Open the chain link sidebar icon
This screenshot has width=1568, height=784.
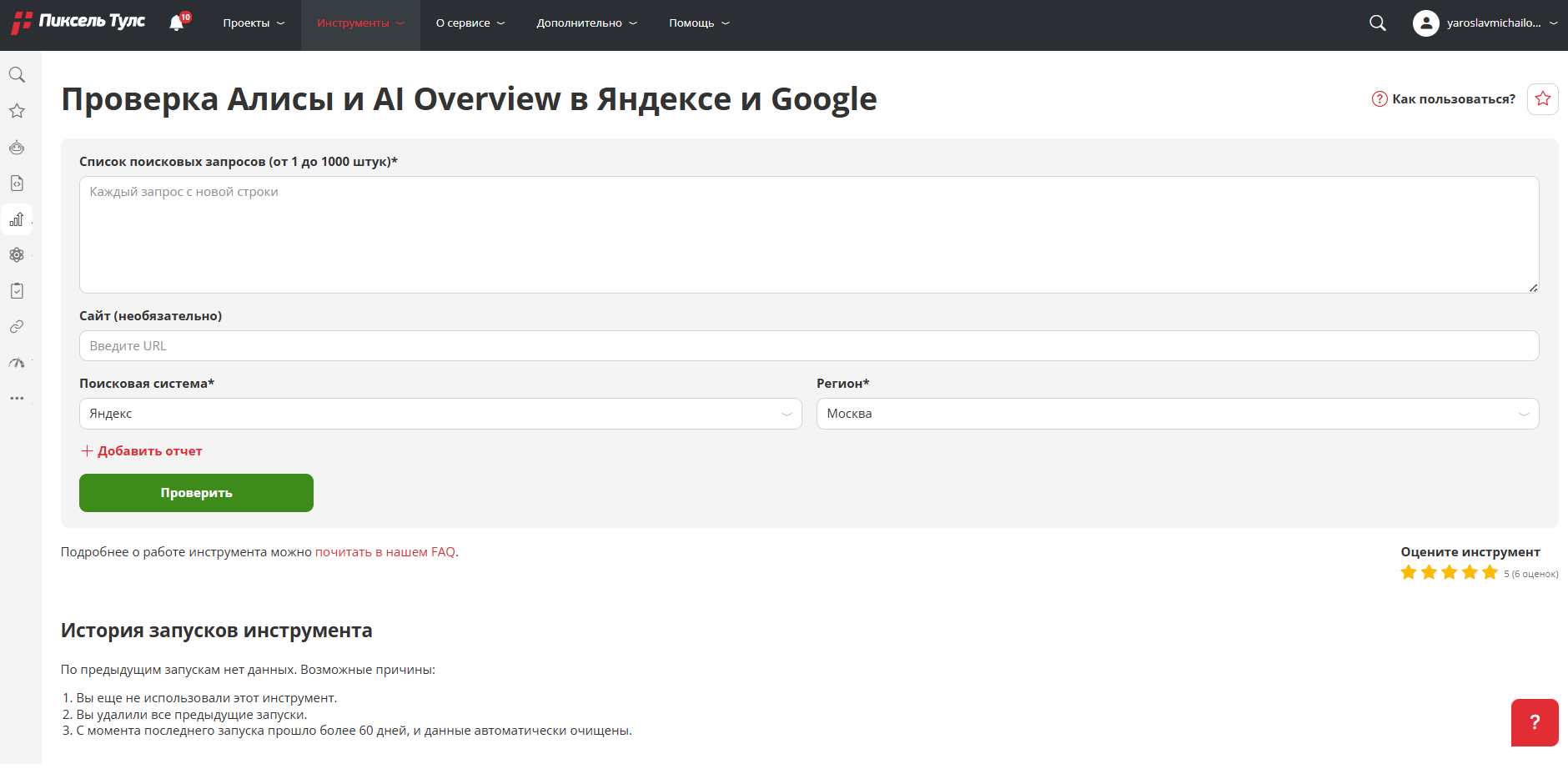[x=17, y=327]
